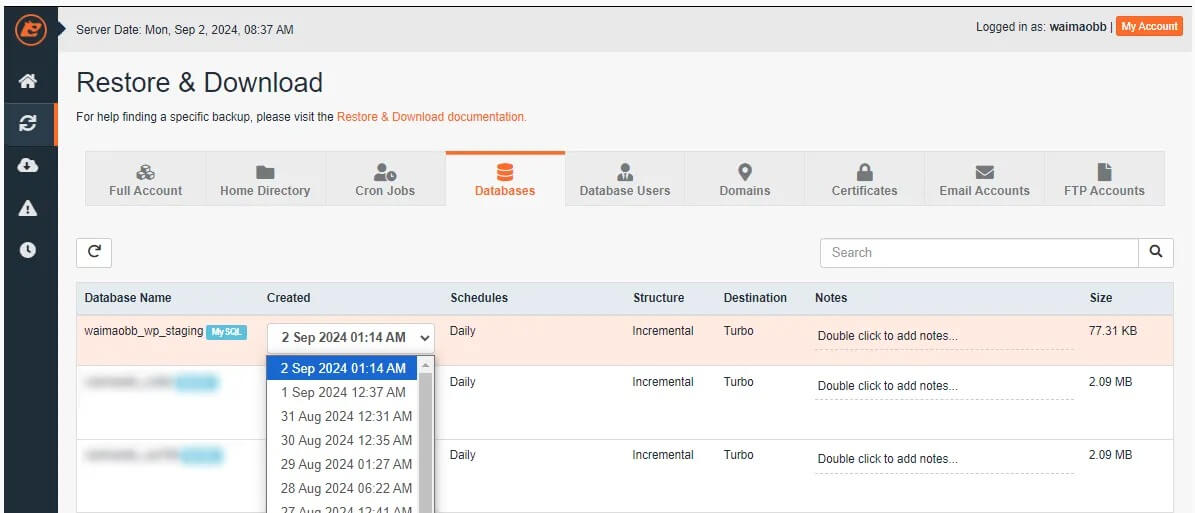The width and height of the screenshot is (1195, 513).
Task: Open the Home dashboard sidebar icon
Action: (x=28, y=82)
